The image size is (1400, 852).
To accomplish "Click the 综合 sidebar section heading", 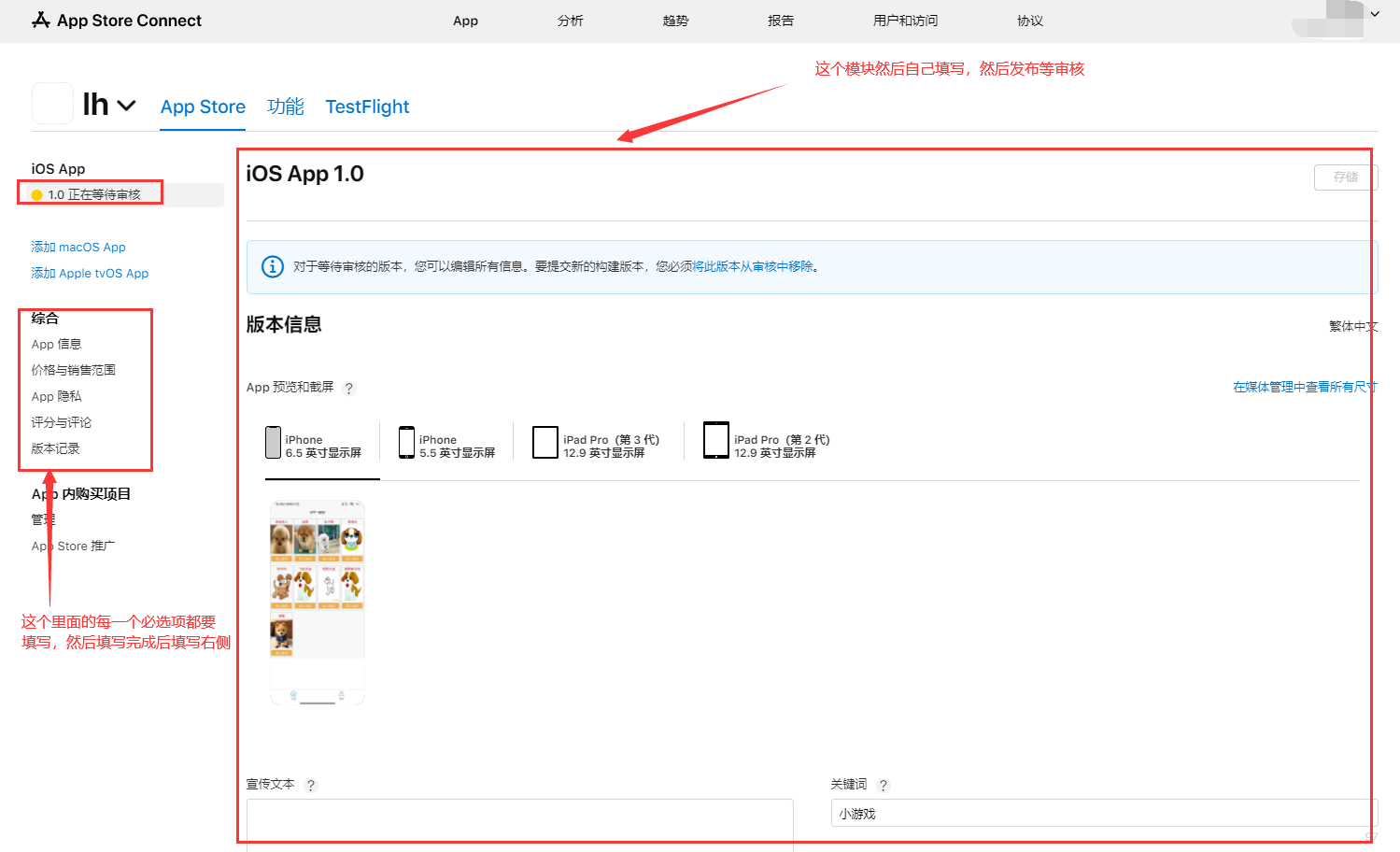I will point(45,318).
